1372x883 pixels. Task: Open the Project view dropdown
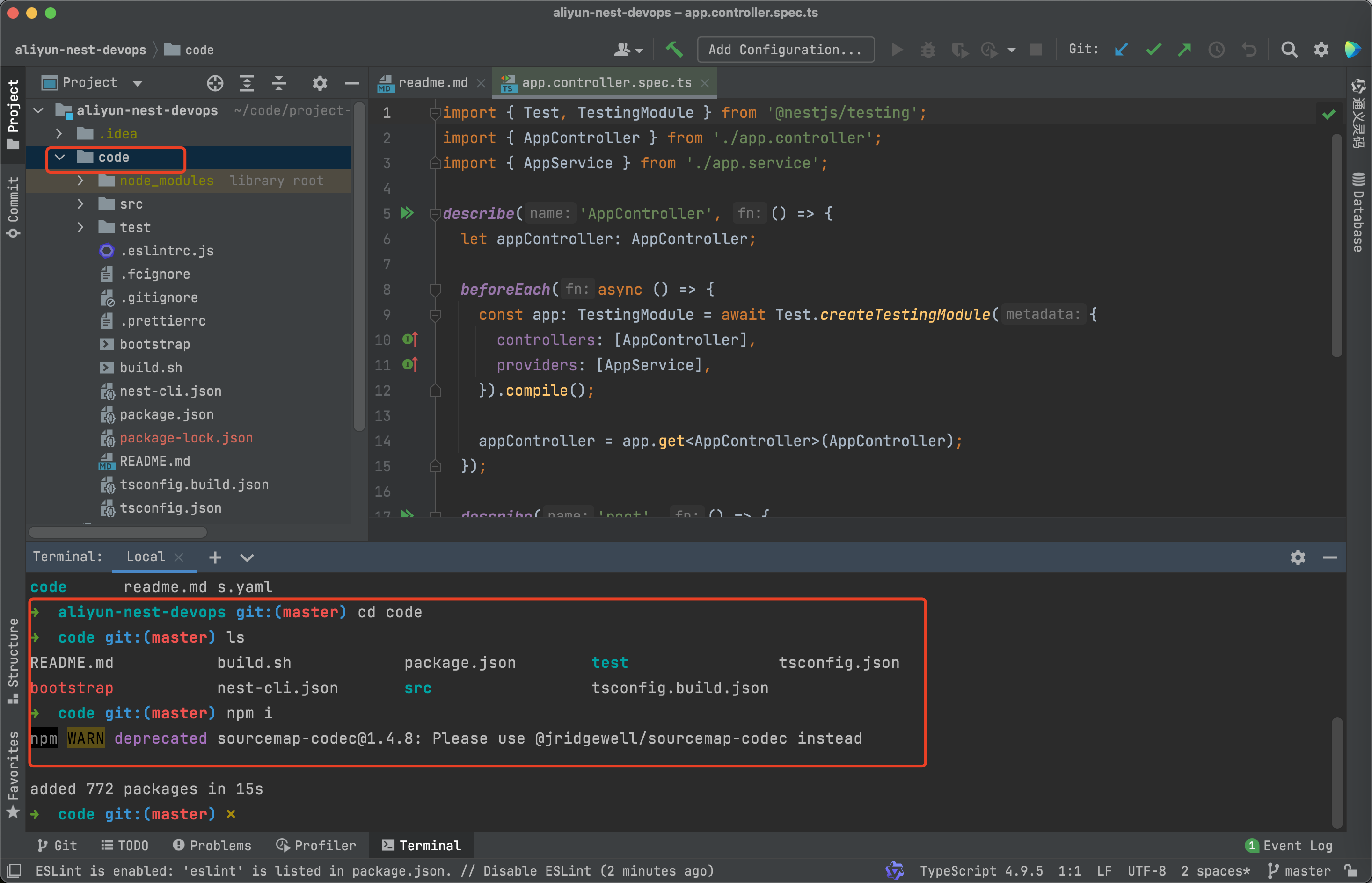[x=137, y=84]
